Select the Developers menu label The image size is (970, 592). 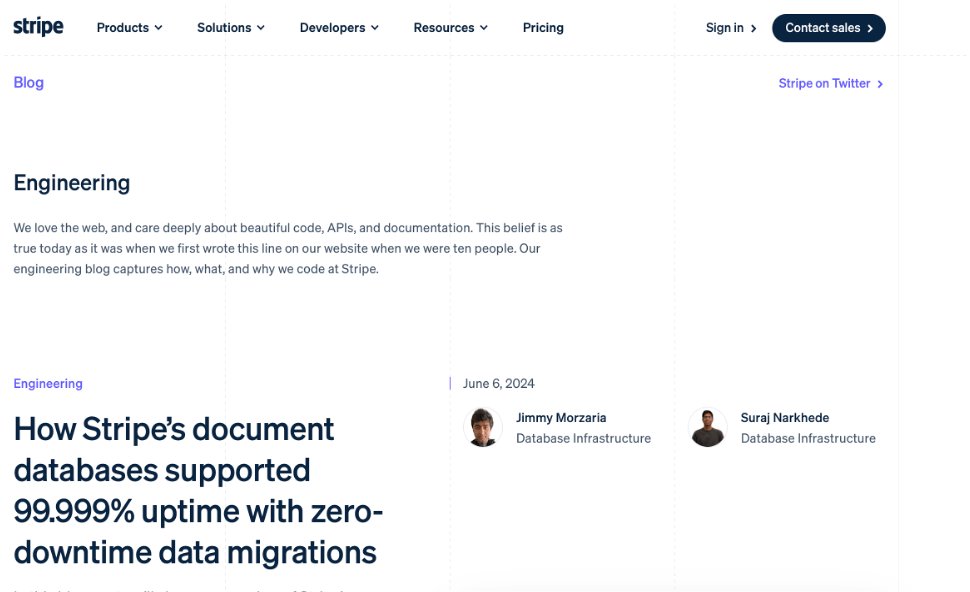coord(332,28)
